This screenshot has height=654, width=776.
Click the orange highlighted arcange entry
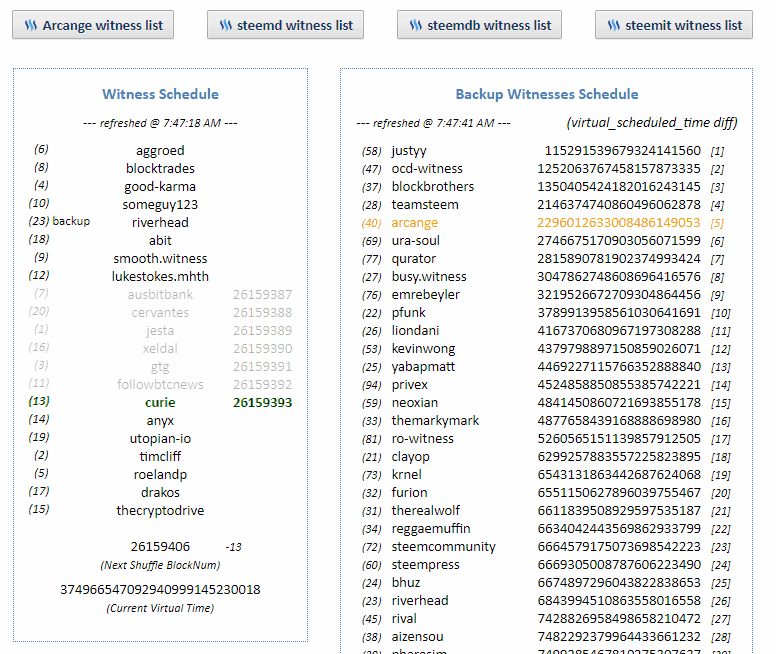tap(415, 223)
